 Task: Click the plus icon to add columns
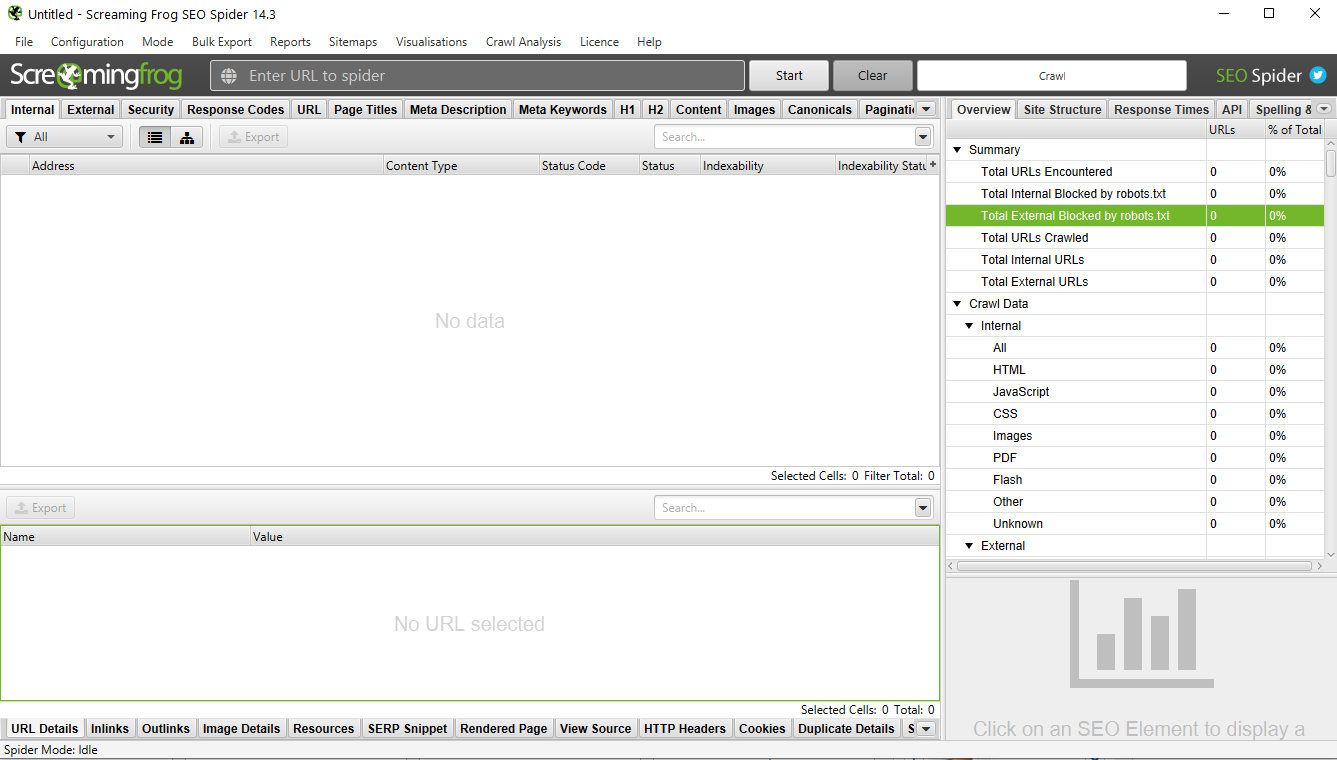tap(933, 165)
